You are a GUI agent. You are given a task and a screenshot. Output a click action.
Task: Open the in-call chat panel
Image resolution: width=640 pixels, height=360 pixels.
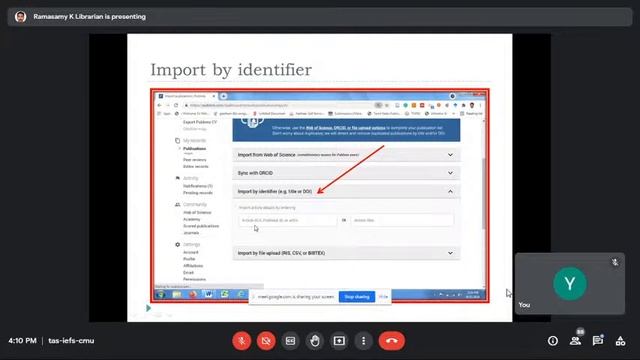[x=598, y=341]
